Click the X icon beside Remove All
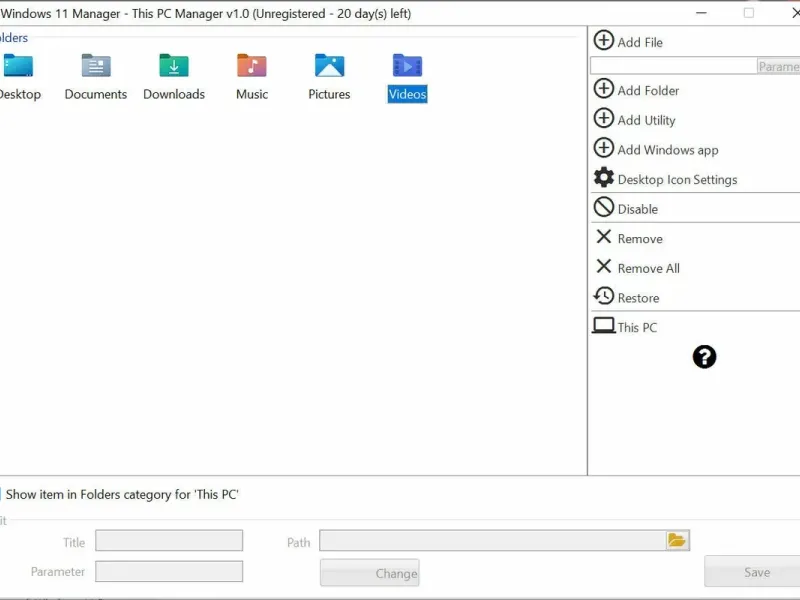 click(x=604, y=266)
